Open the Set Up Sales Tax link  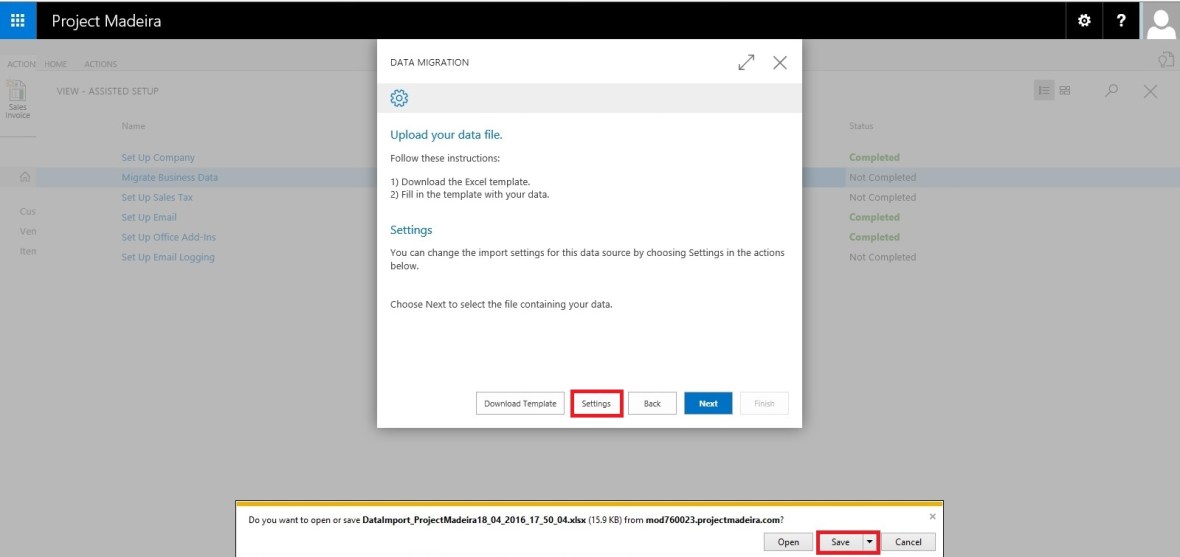coord(157,197)
